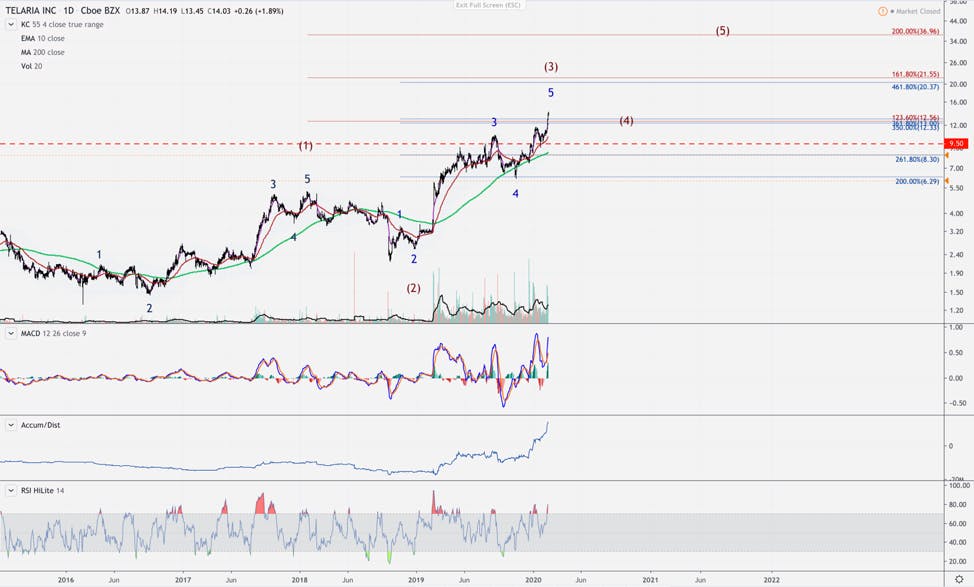Open chart settings gear icon
The height and width of the screenshot is (587, 974).
click(x=959, y=579)
